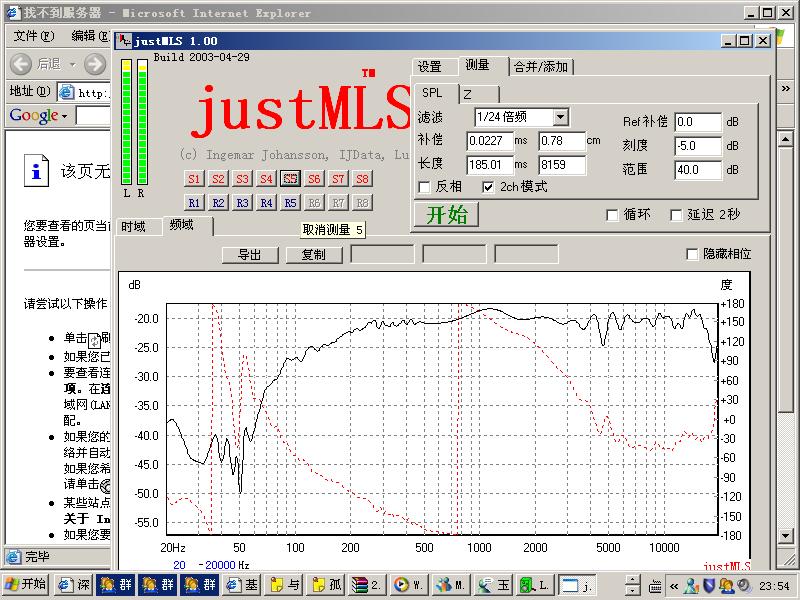Check the 隐藏相位 (hide phase) checkbox
Screen dimensions: 800x600
coord(692,254)
